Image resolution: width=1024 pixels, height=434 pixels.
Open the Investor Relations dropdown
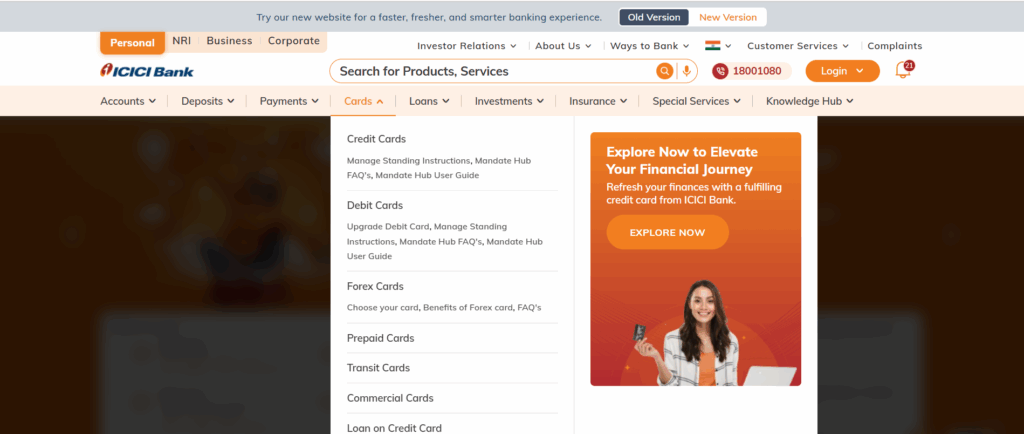tap(467, 46)
